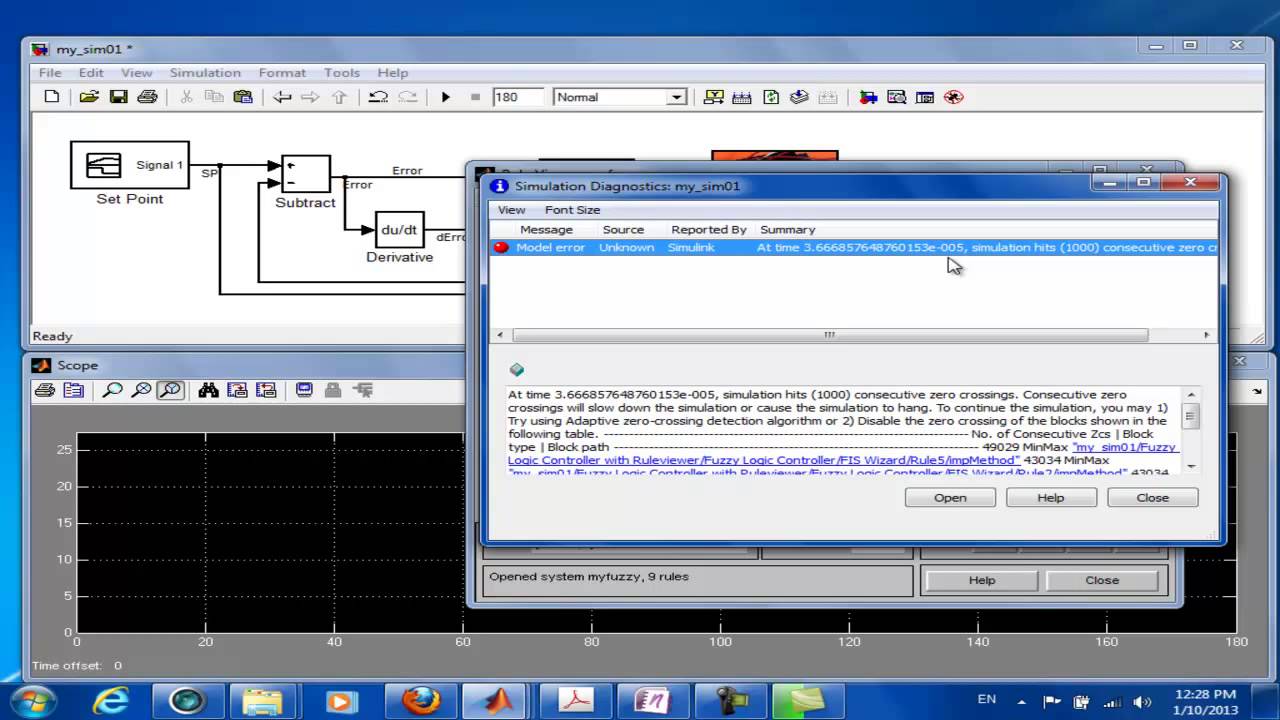Click the Source column header
The width and height of the screenshot is (1280, 720).
[x=623, y=230]
